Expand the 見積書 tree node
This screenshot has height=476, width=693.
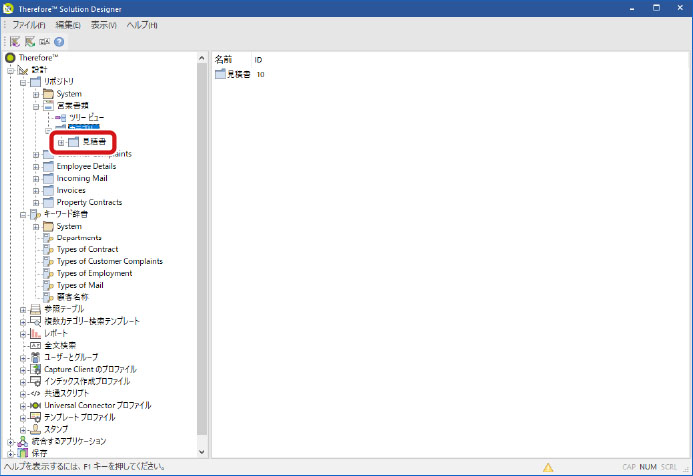pos(61,142)
